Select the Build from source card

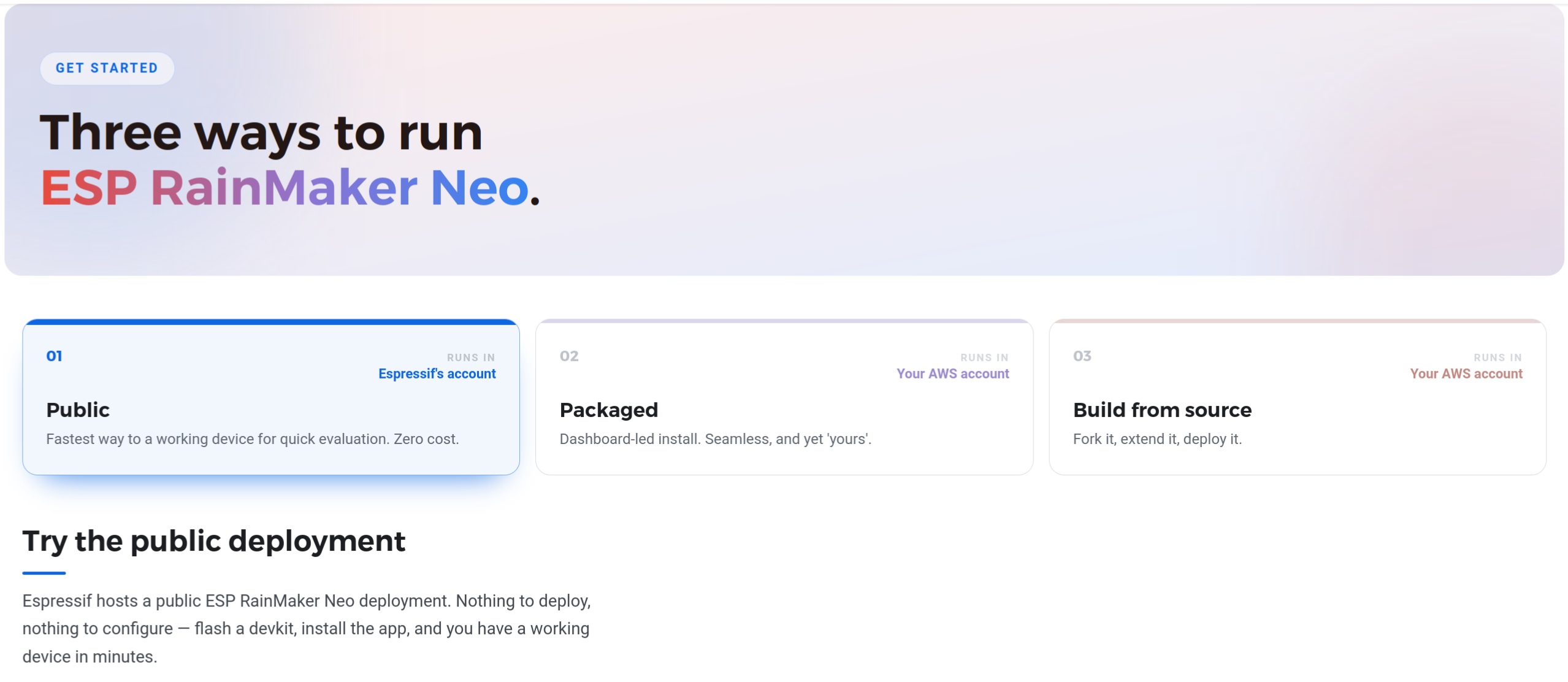click(1297, 397)
